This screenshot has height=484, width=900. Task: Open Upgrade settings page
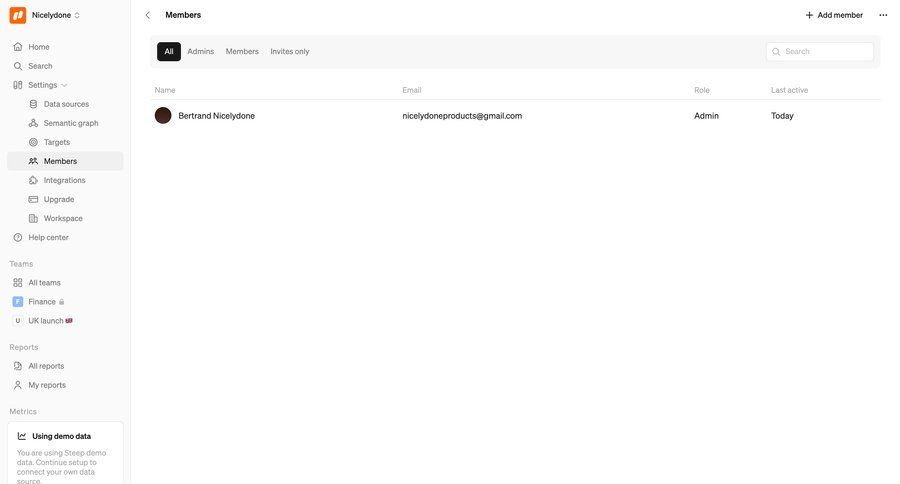click(x=59, y=199)
